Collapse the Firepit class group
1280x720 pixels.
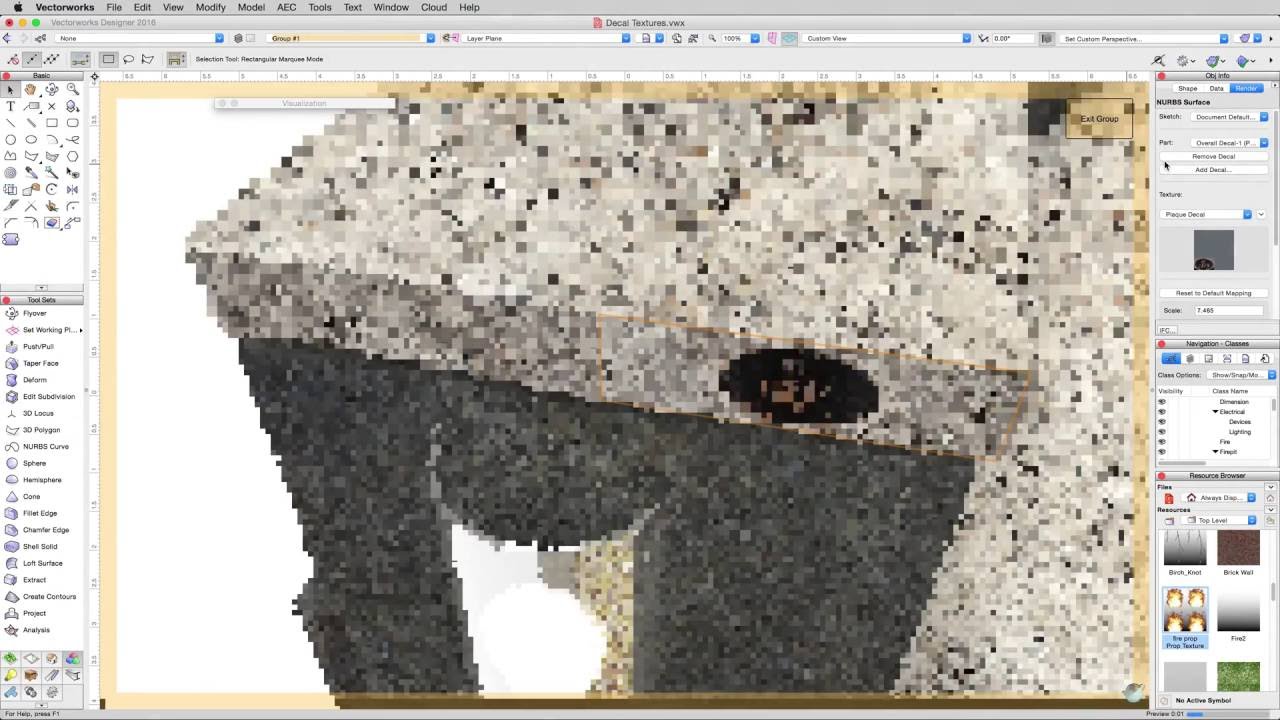click(1216, 452)
